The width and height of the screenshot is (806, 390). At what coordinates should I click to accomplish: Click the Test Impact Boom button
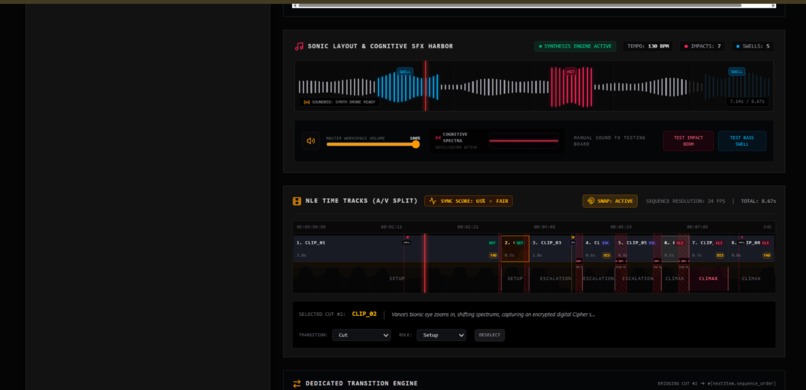click(688, 141)
